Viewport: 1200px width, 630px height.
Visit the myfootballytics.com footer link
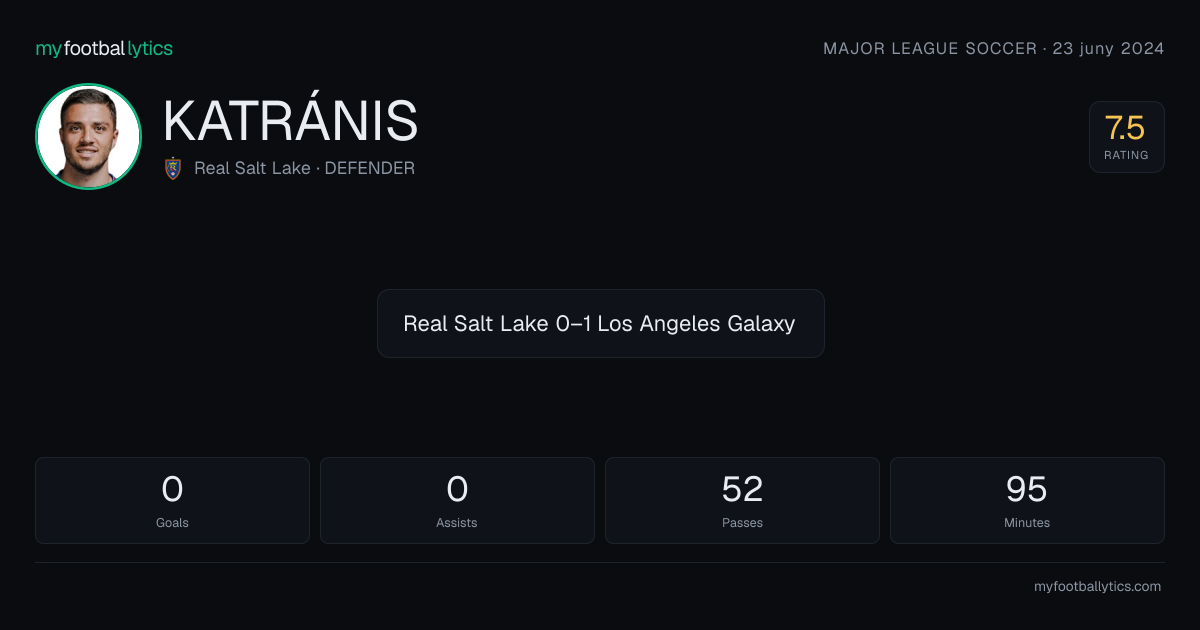(x=1097, y=587)
